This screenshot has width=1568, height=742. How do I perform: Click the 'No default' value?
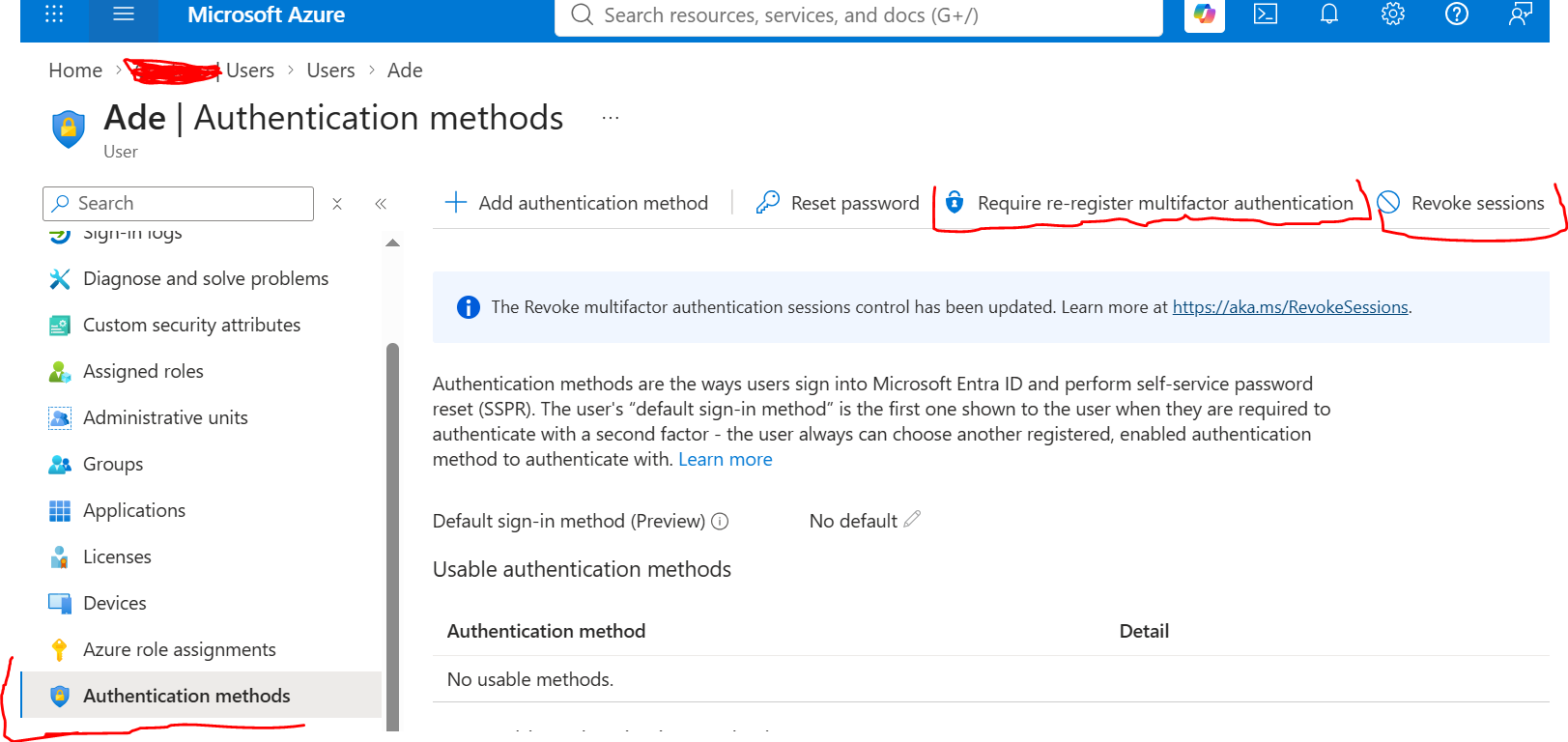(x=853, y=522)
